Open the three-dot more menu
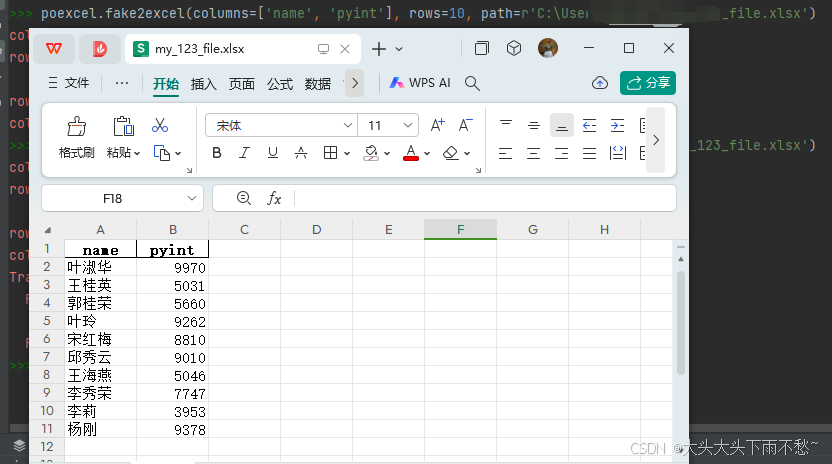Viewport: 832px width, 464px height. [x=122, y=83]
